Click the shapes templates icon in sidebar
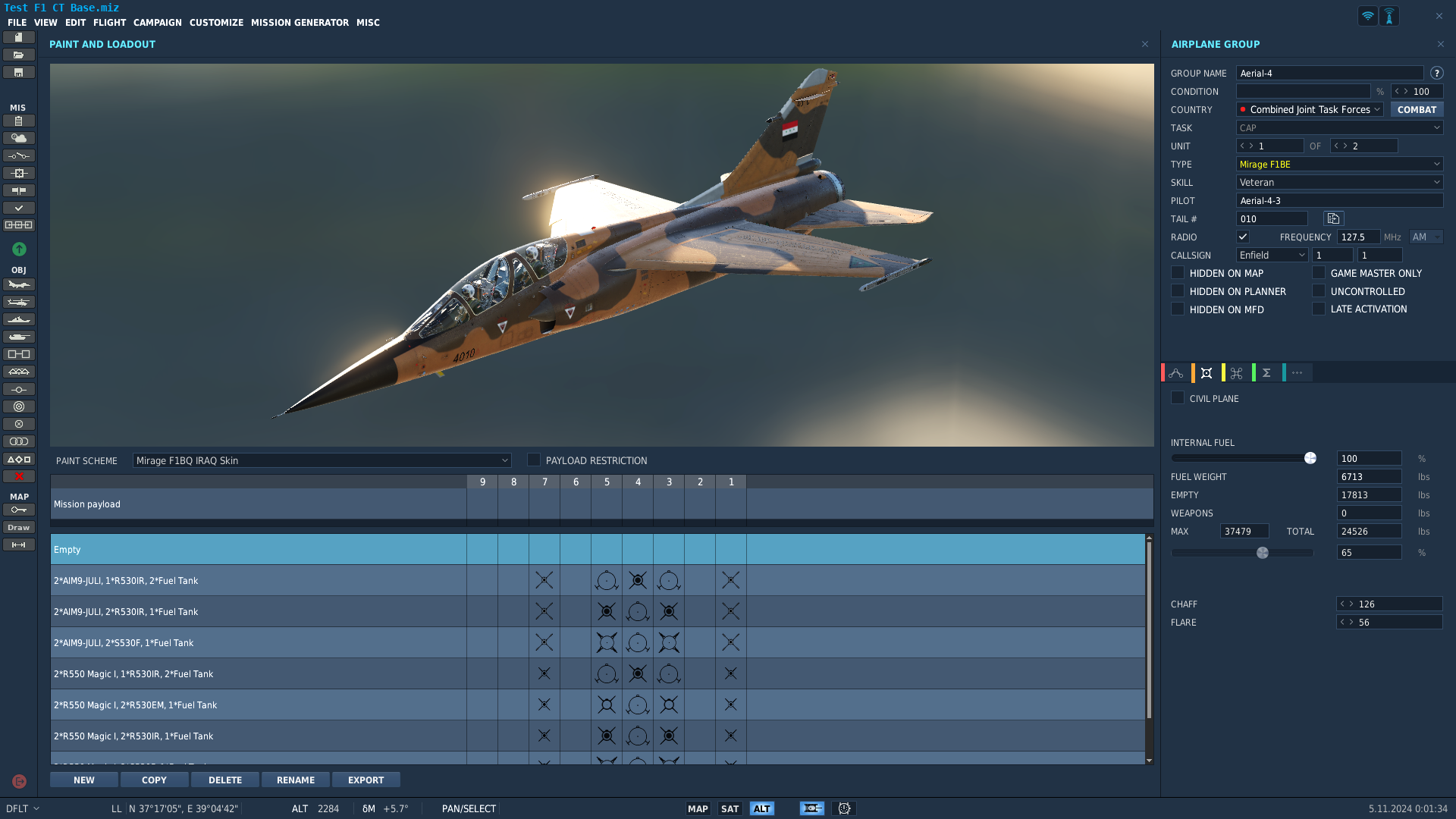 point(19,459)
